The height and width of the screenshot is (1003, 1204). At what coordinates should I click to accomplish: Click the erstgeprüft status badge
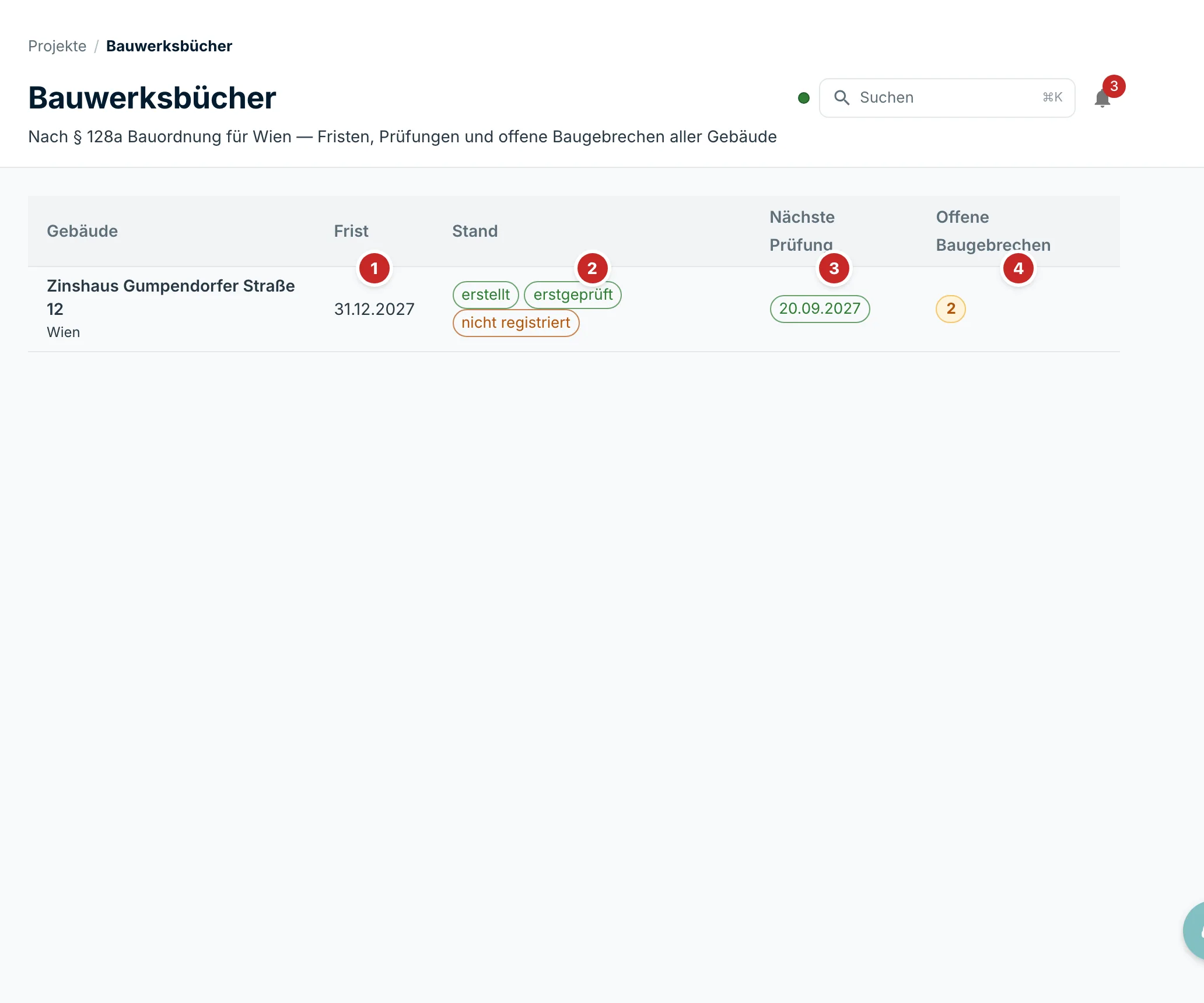573,294
